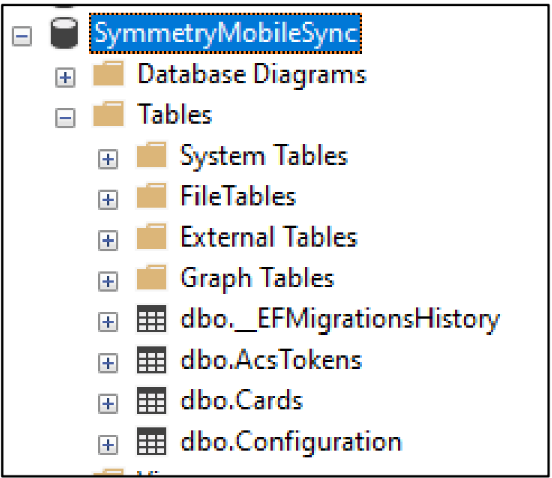Collapse the SymmetryMobileSync database node

(x=22, y=36)
